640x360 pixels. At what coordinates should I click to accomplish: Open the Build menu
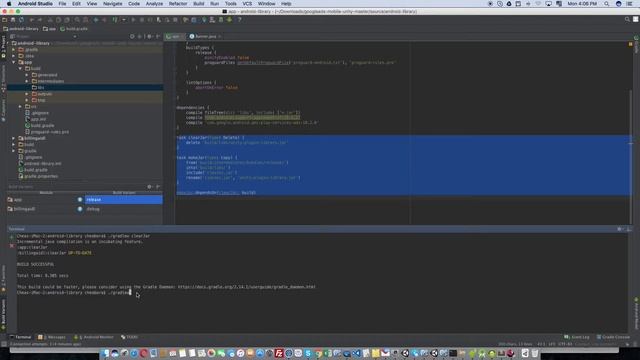[x=199, y=4]
